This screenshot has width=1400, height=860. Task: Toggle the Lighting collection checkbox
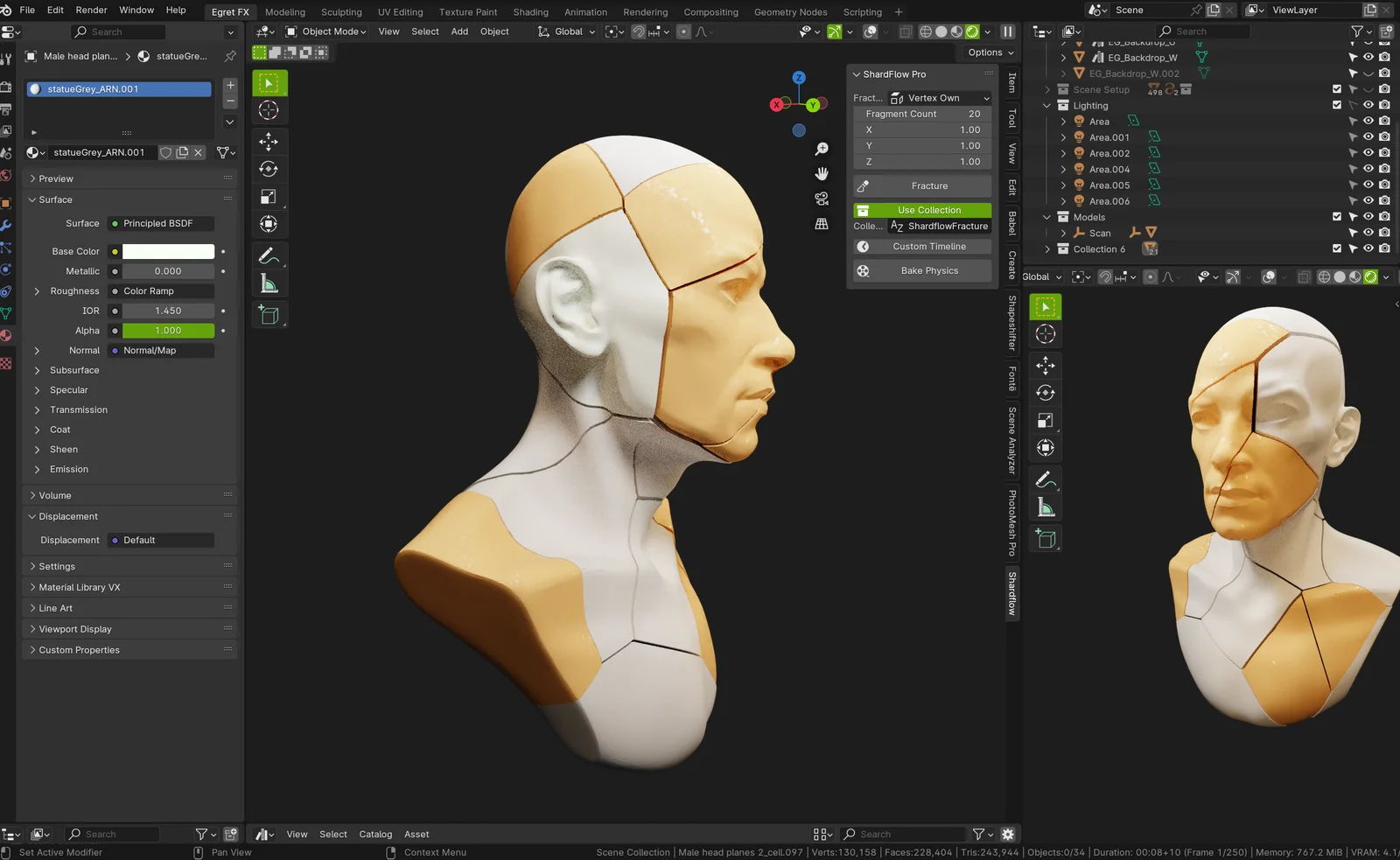tap(1338, 105)
